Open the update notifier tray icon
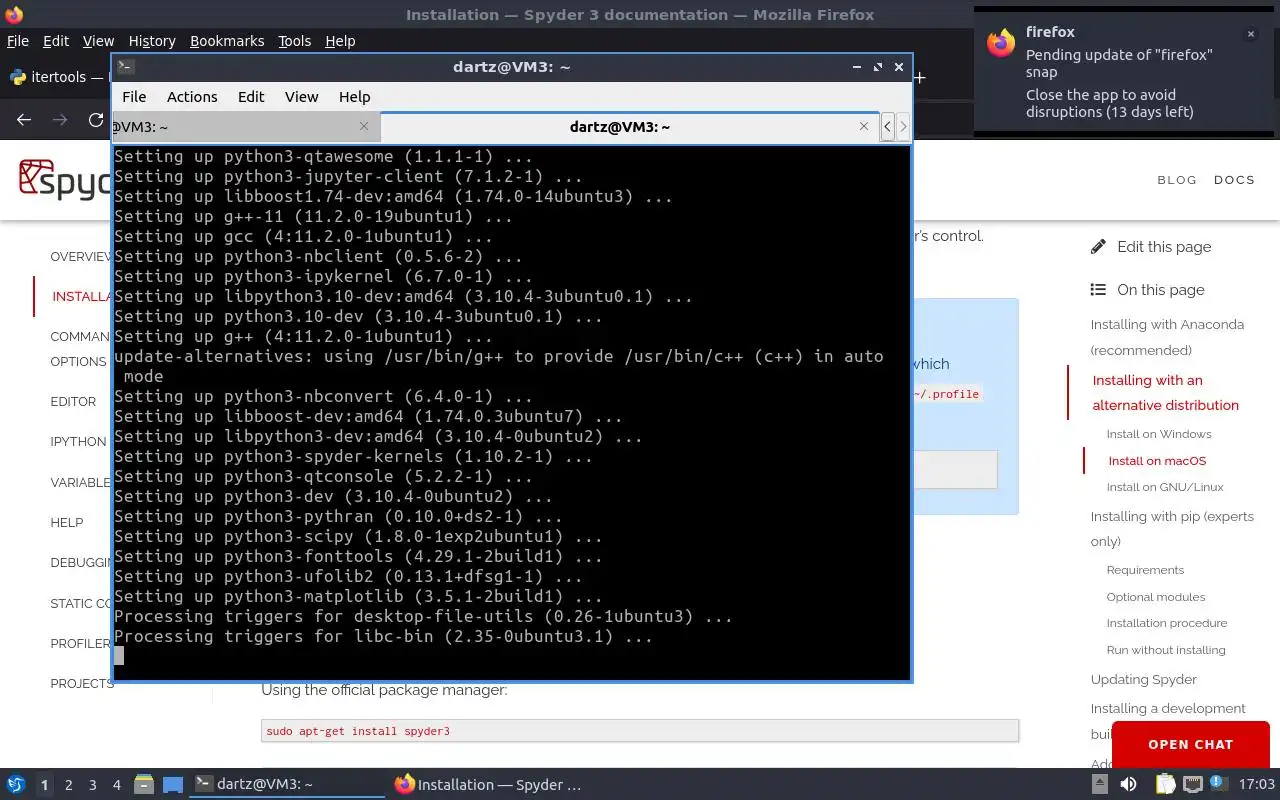This screenshot has width=1280, height=800. point(1218,785)
